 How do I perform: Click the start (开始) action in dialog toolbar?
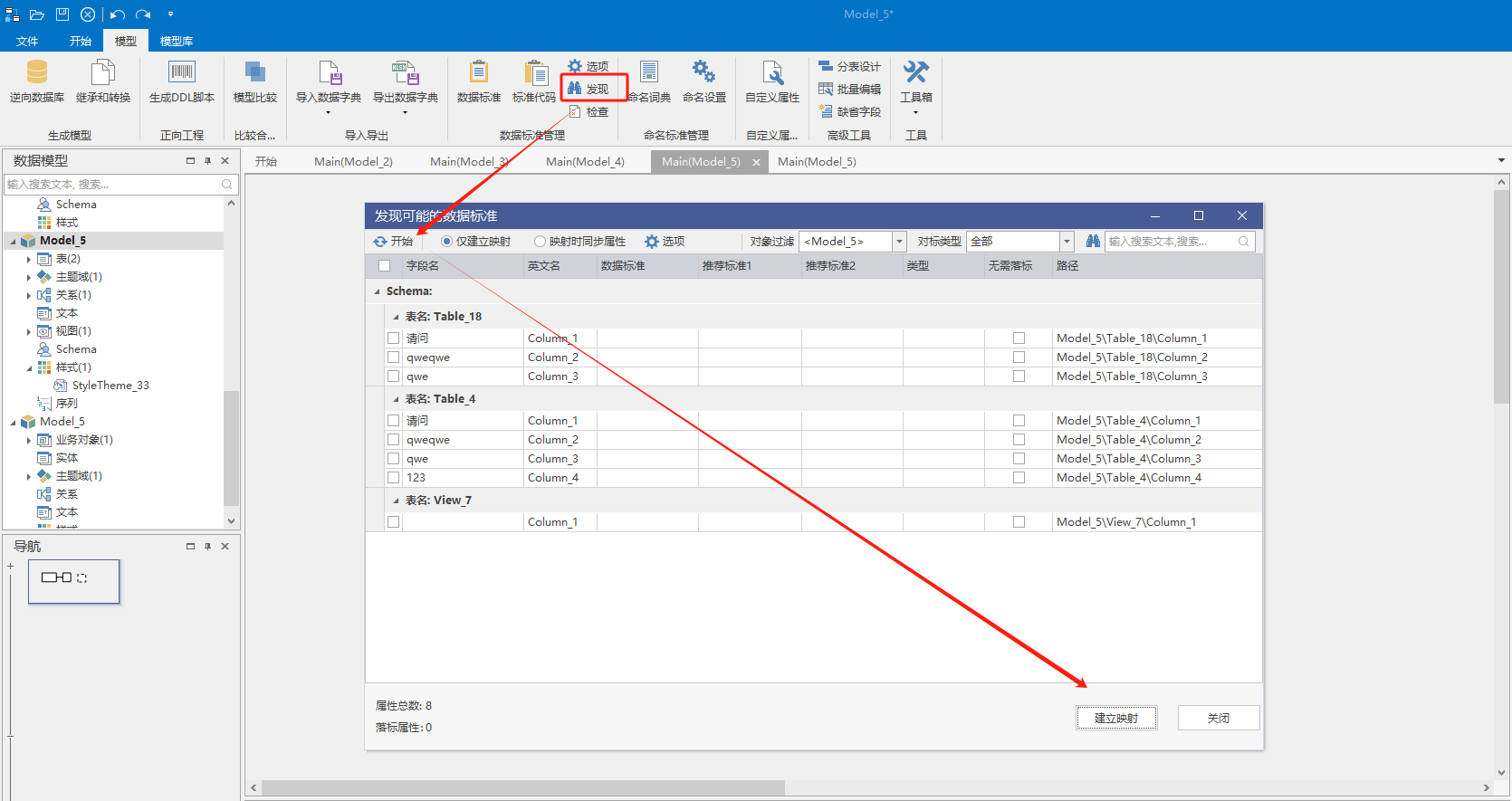[393, 242]
